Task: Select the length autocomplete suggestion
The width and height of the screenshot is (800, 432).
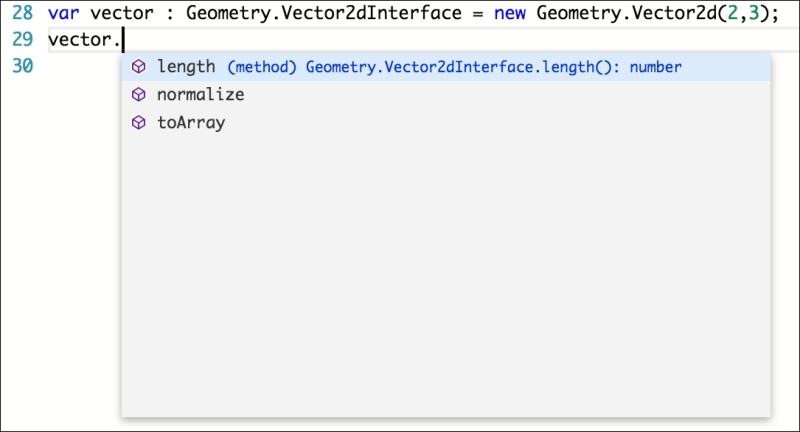Action: click(446, 67)
